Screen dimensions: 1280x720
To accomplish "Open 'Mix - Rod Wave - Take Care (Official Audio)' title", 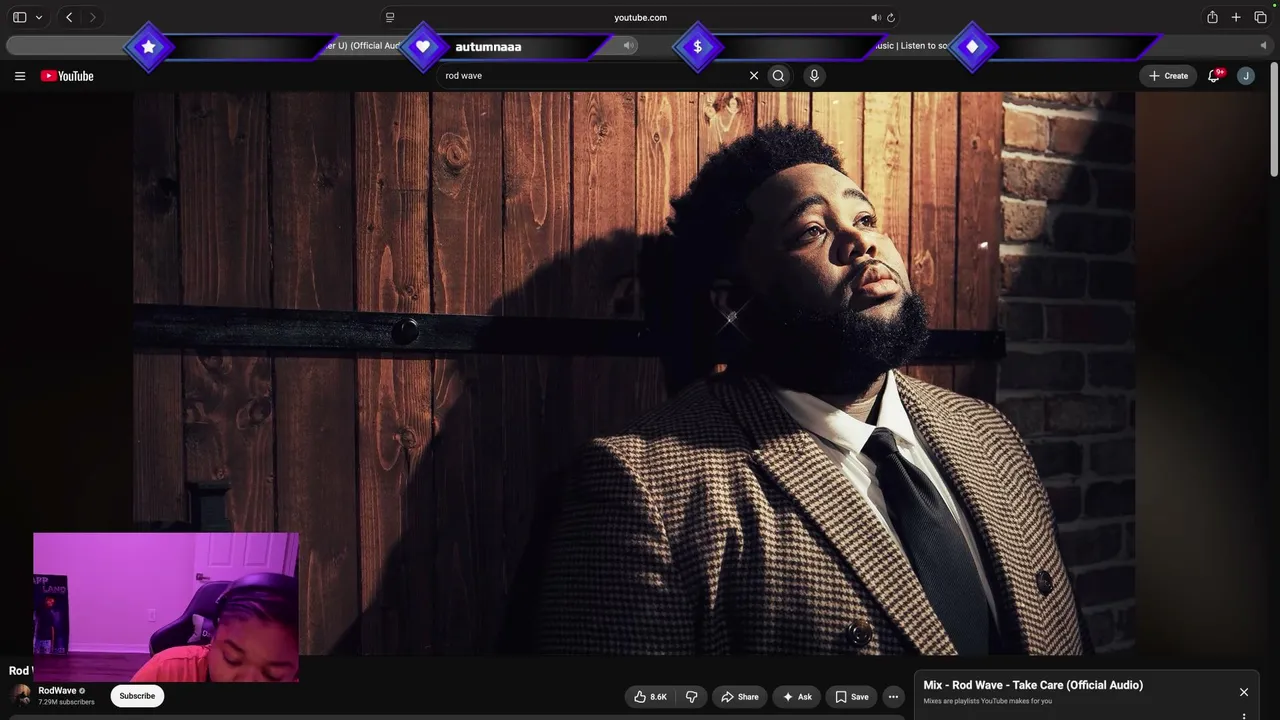I will [1033, 685].
